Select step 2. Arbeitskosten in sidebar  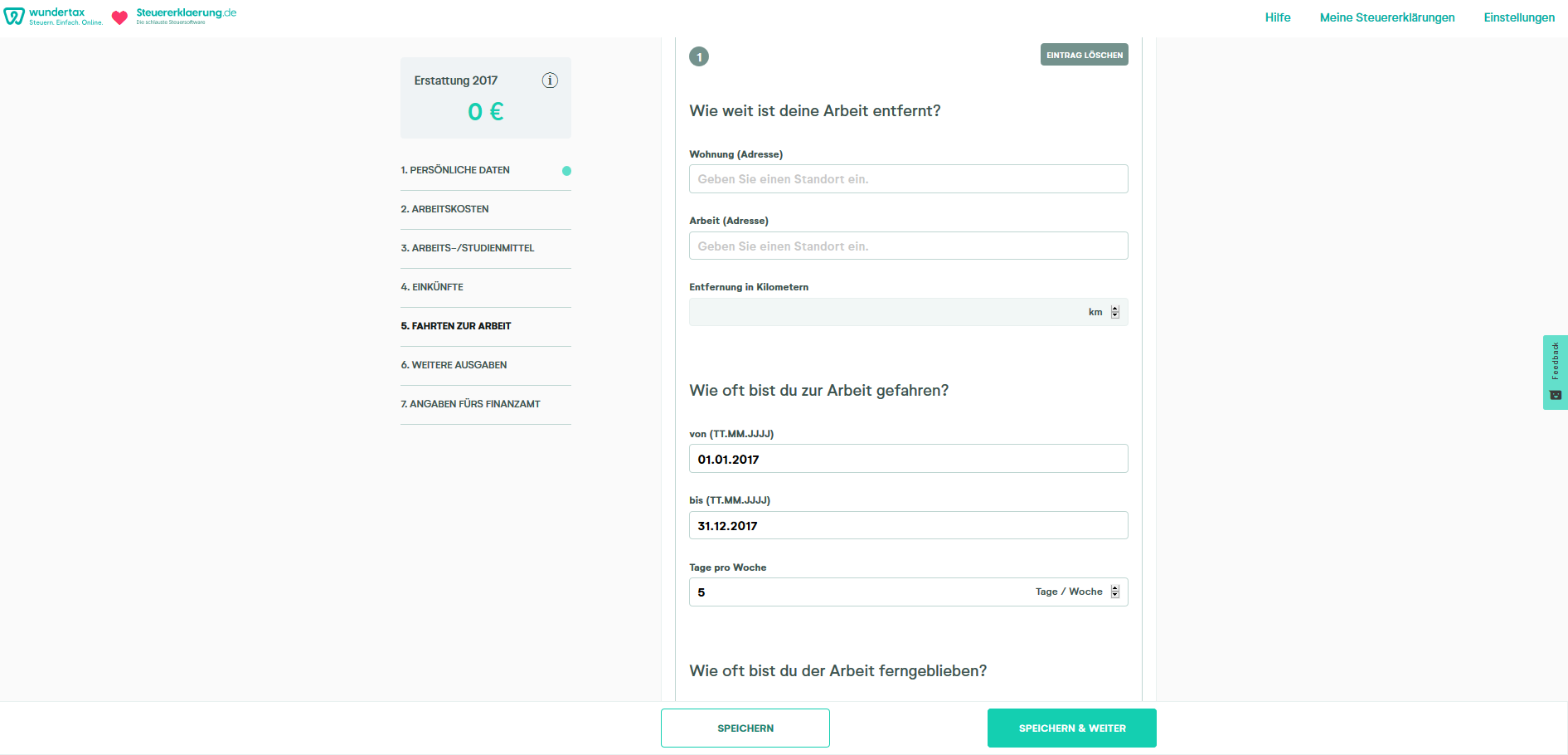pos(444,208)
